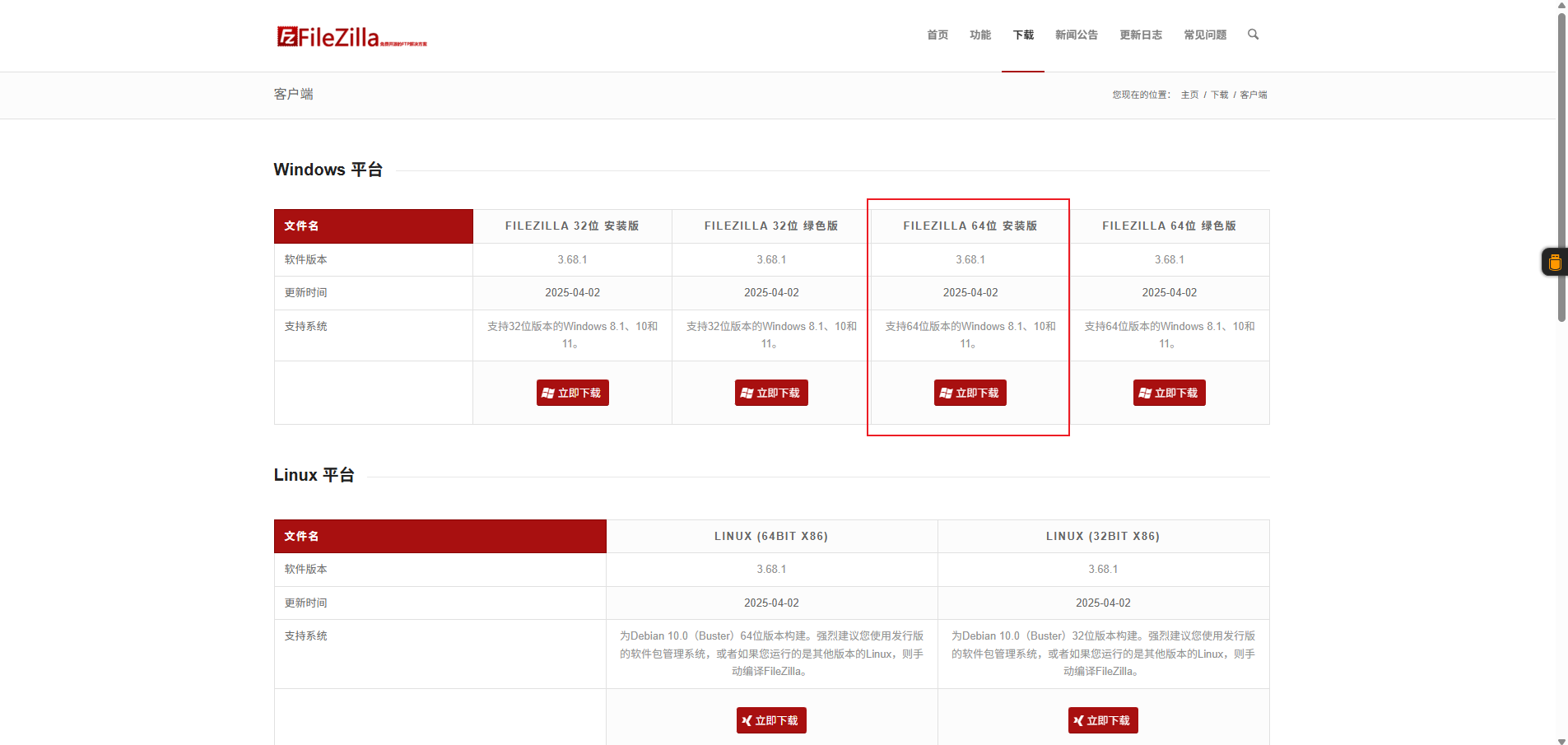Click 32位 Windows support text under 32位 绿色版

coord(771,335)
